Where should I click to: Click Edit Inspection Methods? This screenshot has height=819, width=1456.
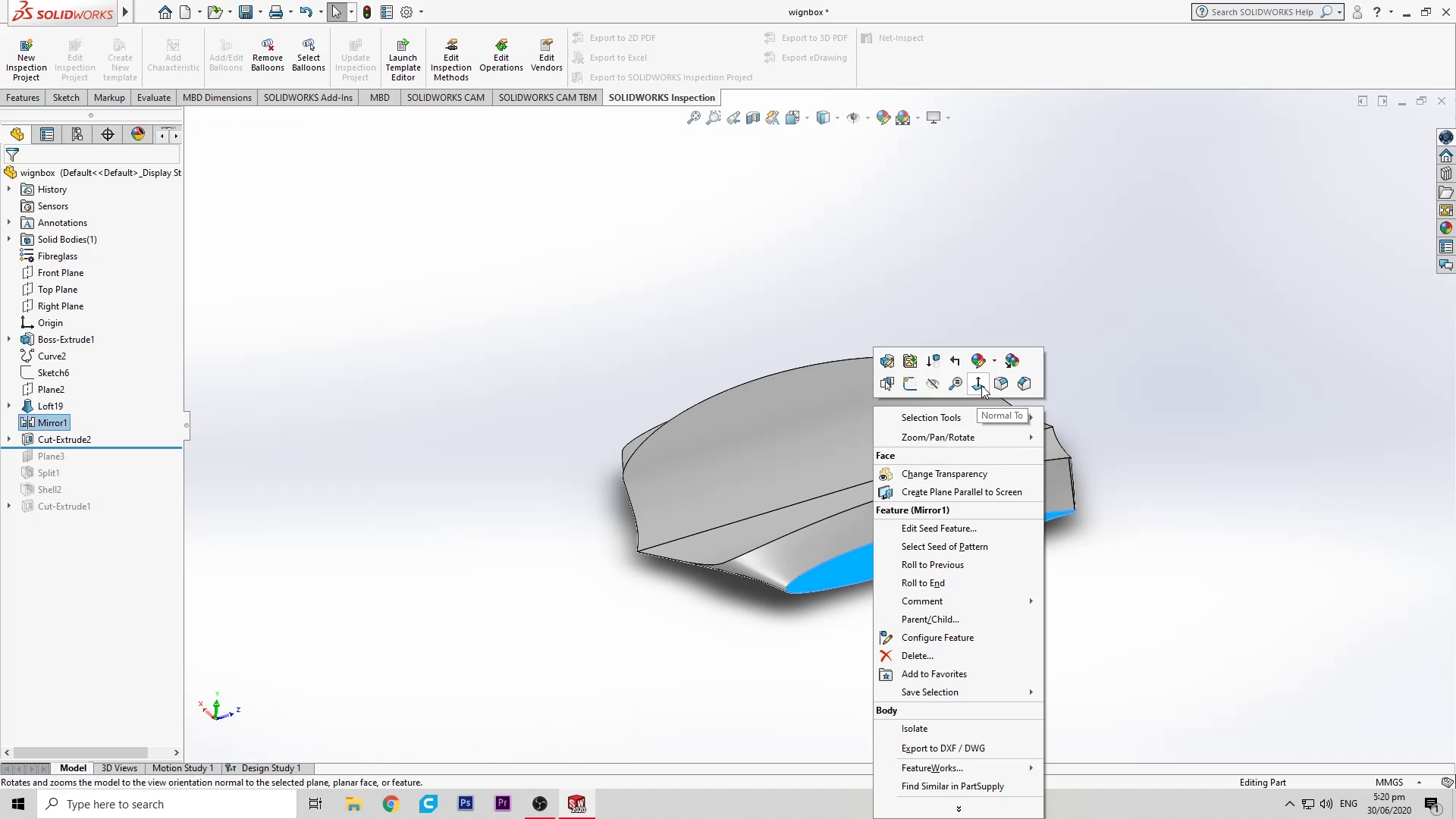pos(451,60)
